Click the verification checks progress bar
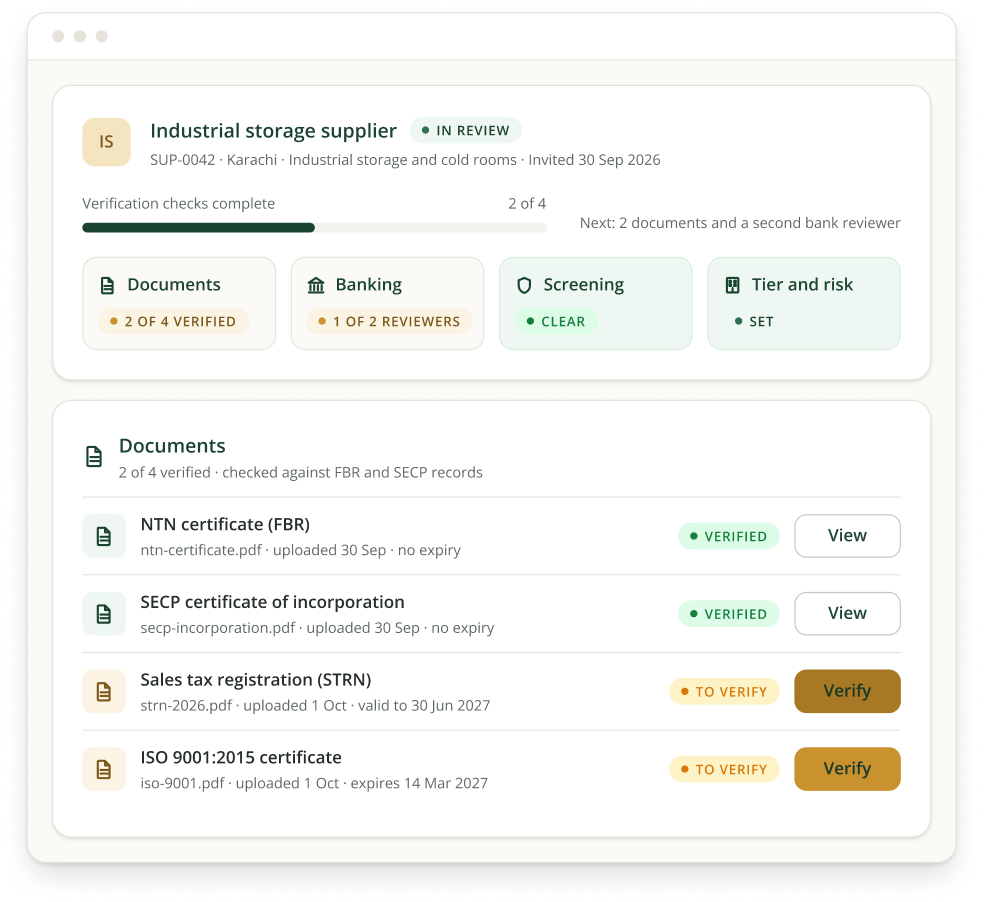The image size is (984, 902). (x=314, y=228)
